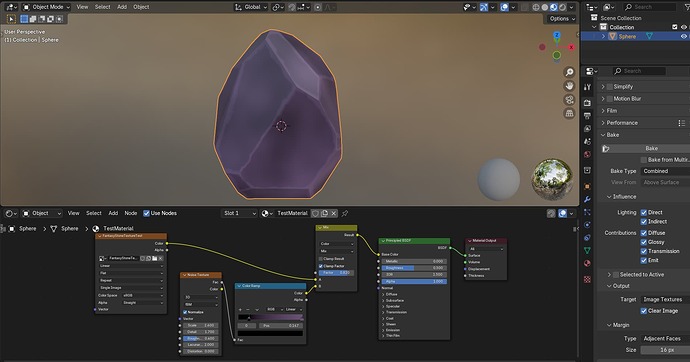Open the 3D viewport Object menu
Screen dimensions: 690x362
coord(141,7)
